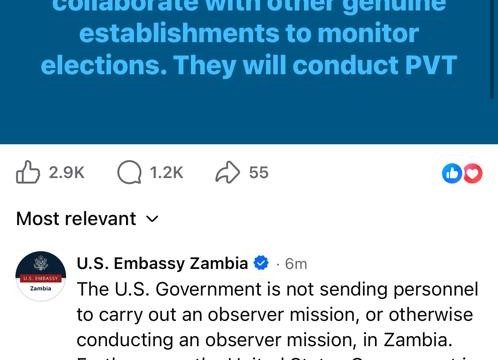Tap the share arrow icon

pyautogui.click(x=228, y=172)
